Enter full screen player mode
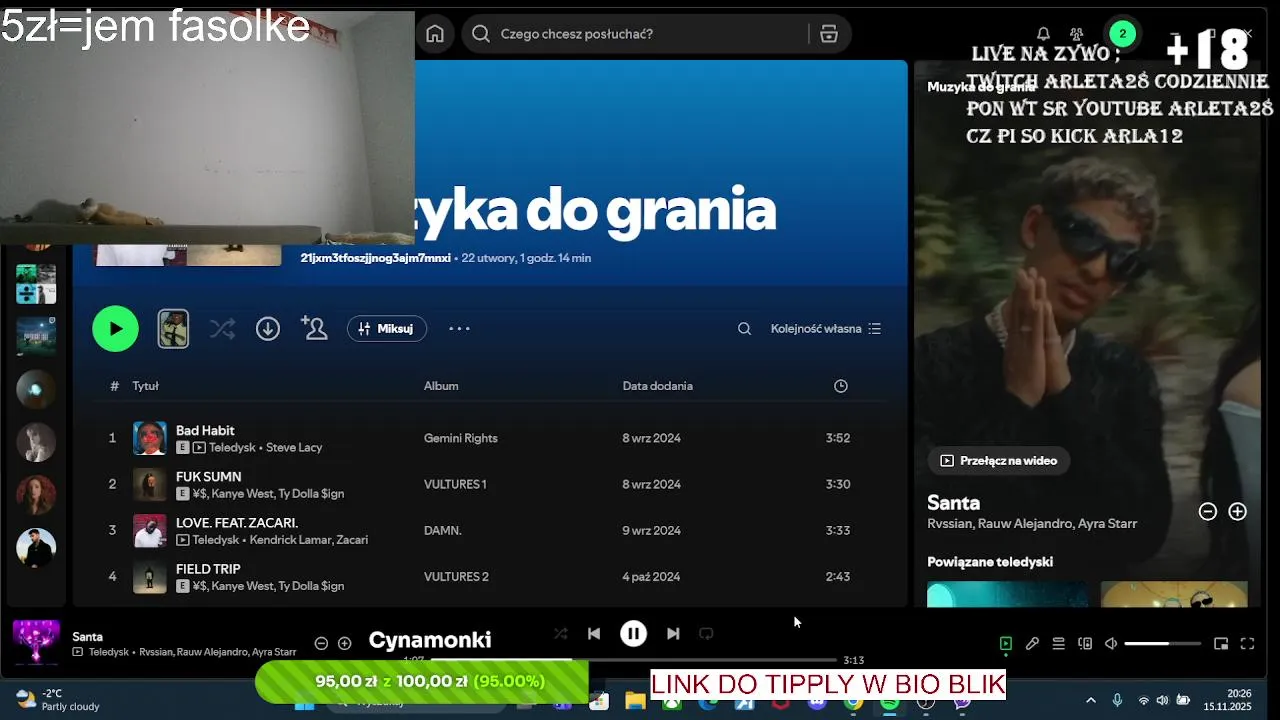 pos(1248,644)
